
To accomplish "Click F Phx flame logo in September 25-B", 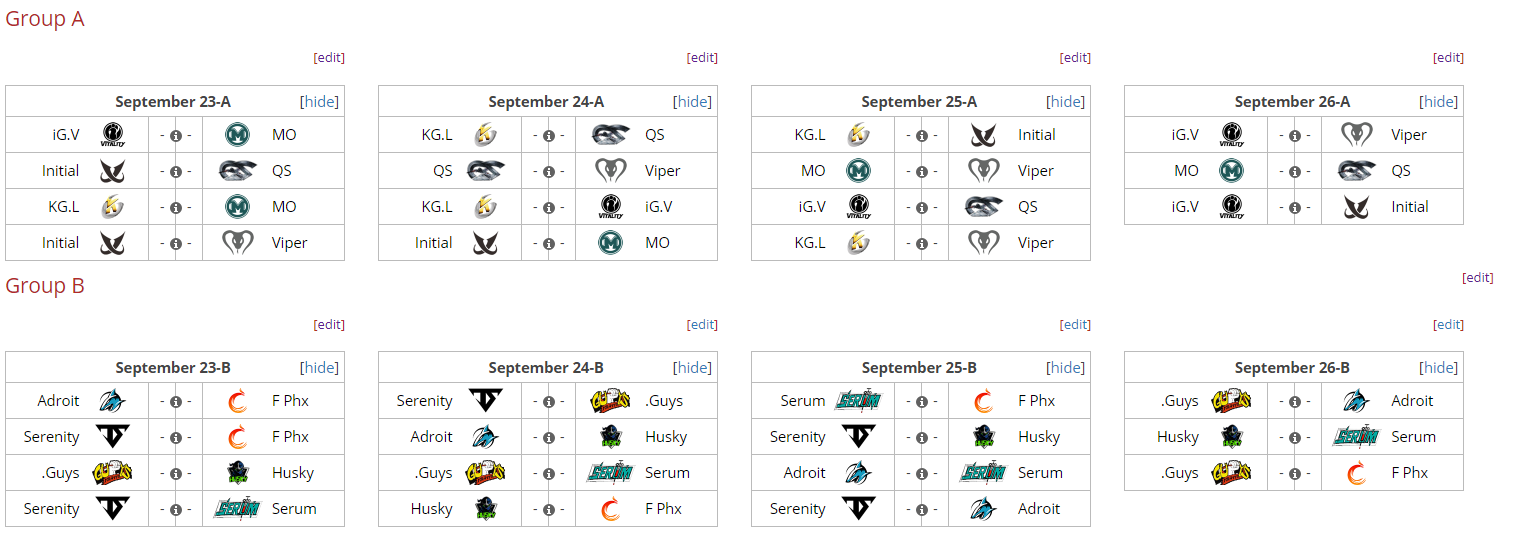I will point(983,401).
